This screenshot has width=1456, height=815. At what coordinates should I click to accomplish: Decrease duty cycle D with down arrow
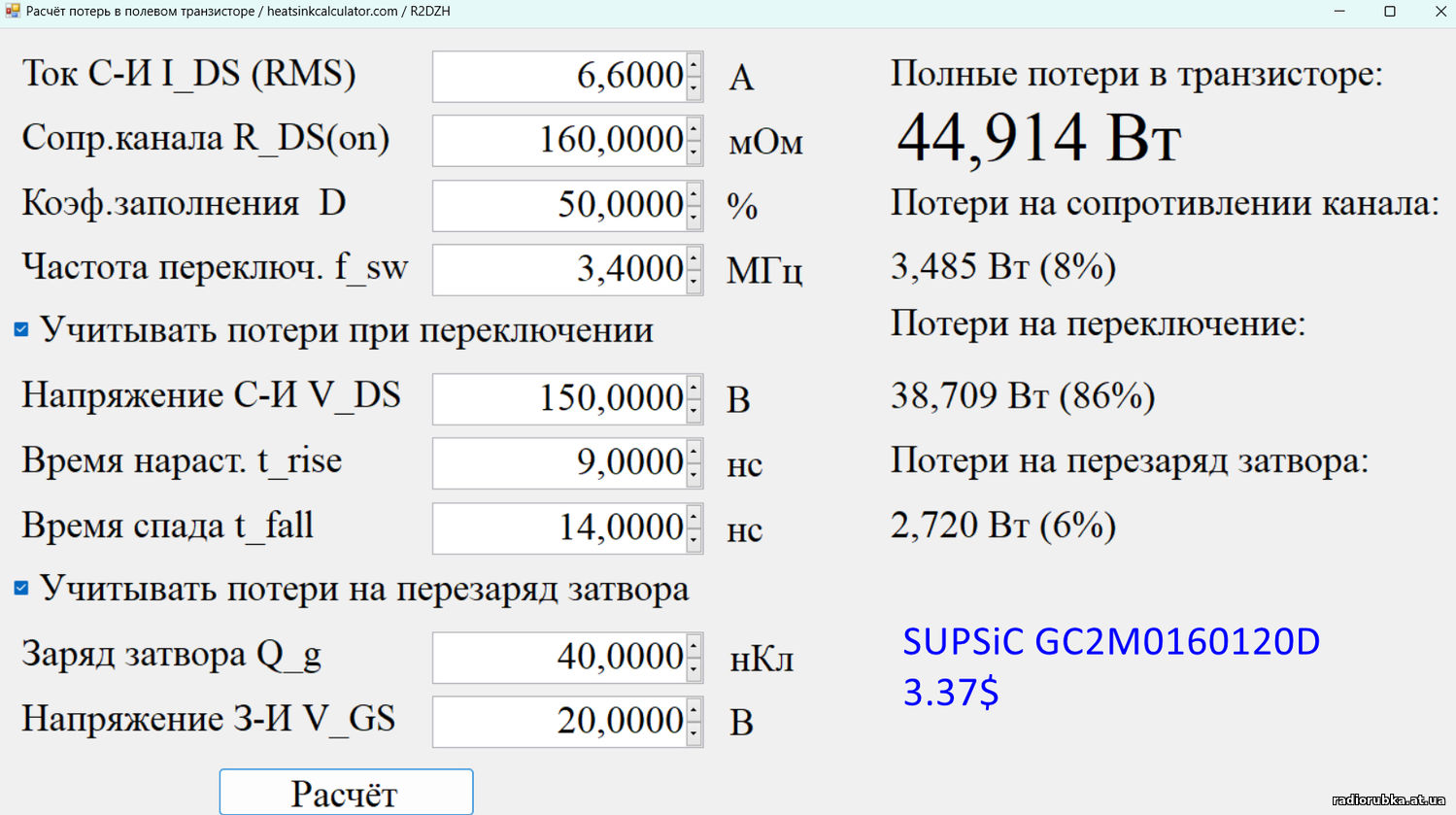[694, 218]
